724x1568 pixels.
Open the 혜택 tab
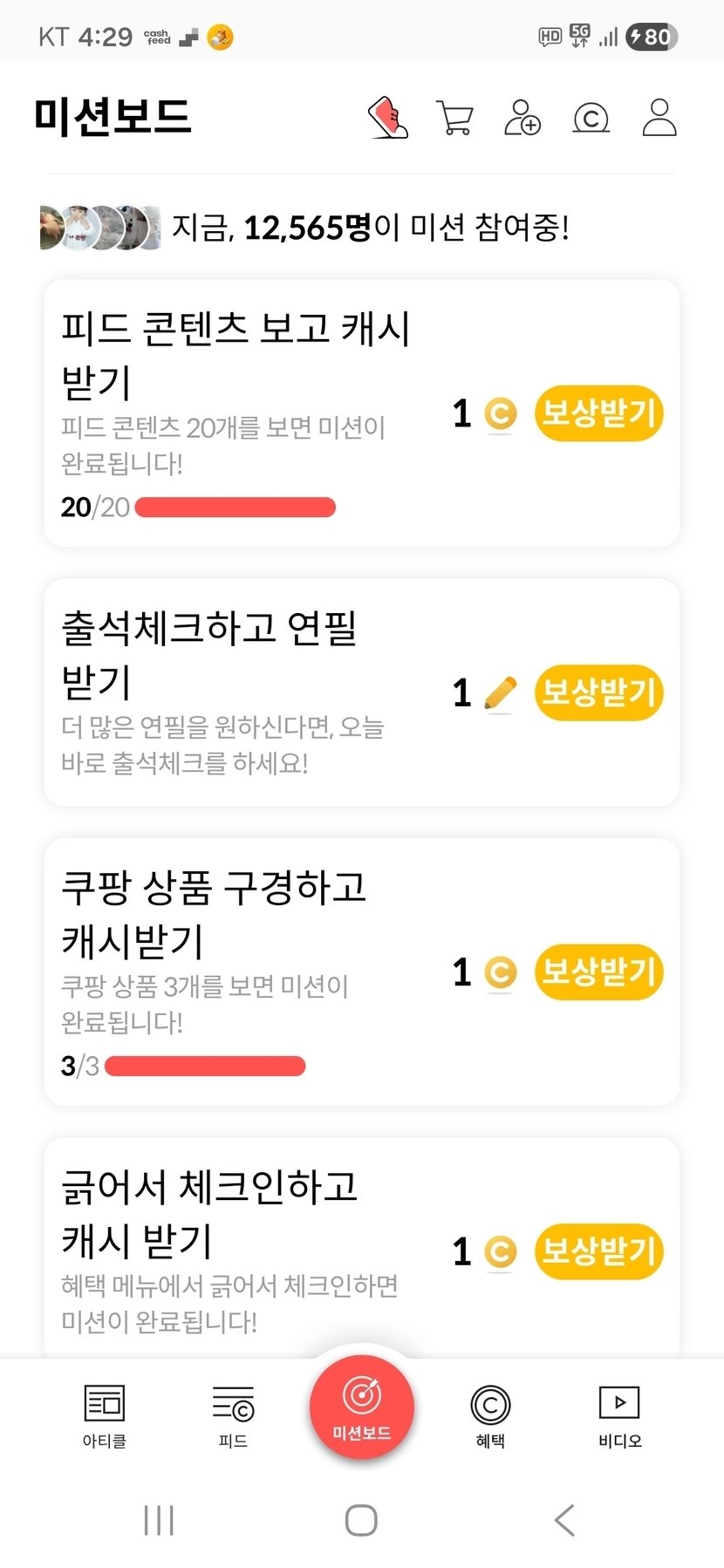click(490, 1415)
